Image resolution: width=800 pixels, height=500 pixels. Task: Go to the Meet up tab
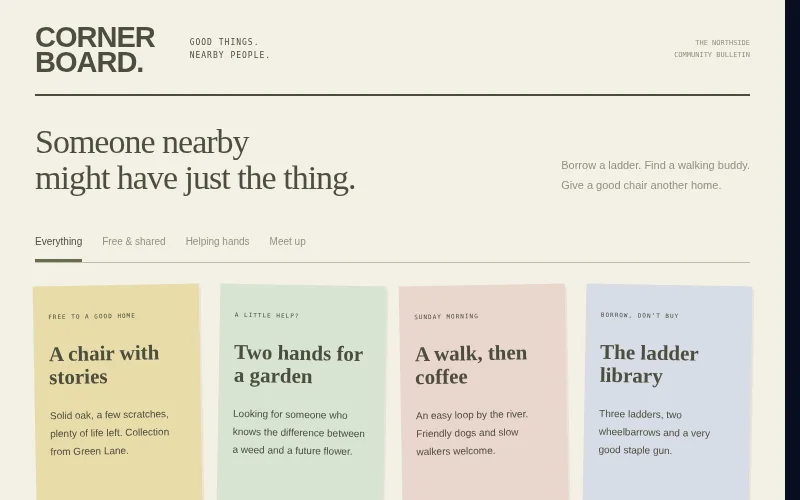coord(287,241)
